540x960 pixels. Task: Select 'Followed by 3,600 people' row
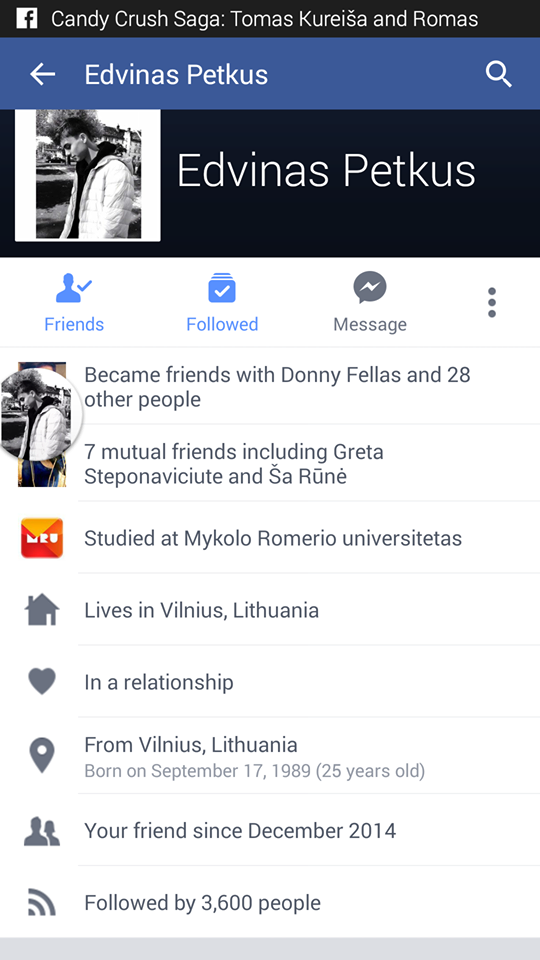[270, 902]
